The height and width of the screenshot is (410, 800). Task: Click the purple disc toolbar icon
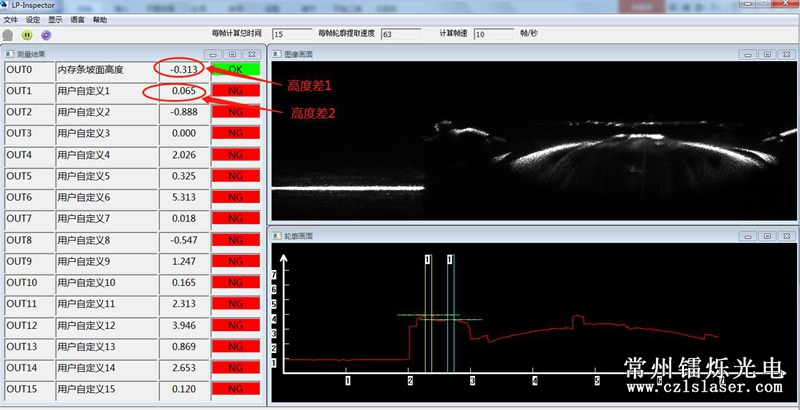[46, 34]
